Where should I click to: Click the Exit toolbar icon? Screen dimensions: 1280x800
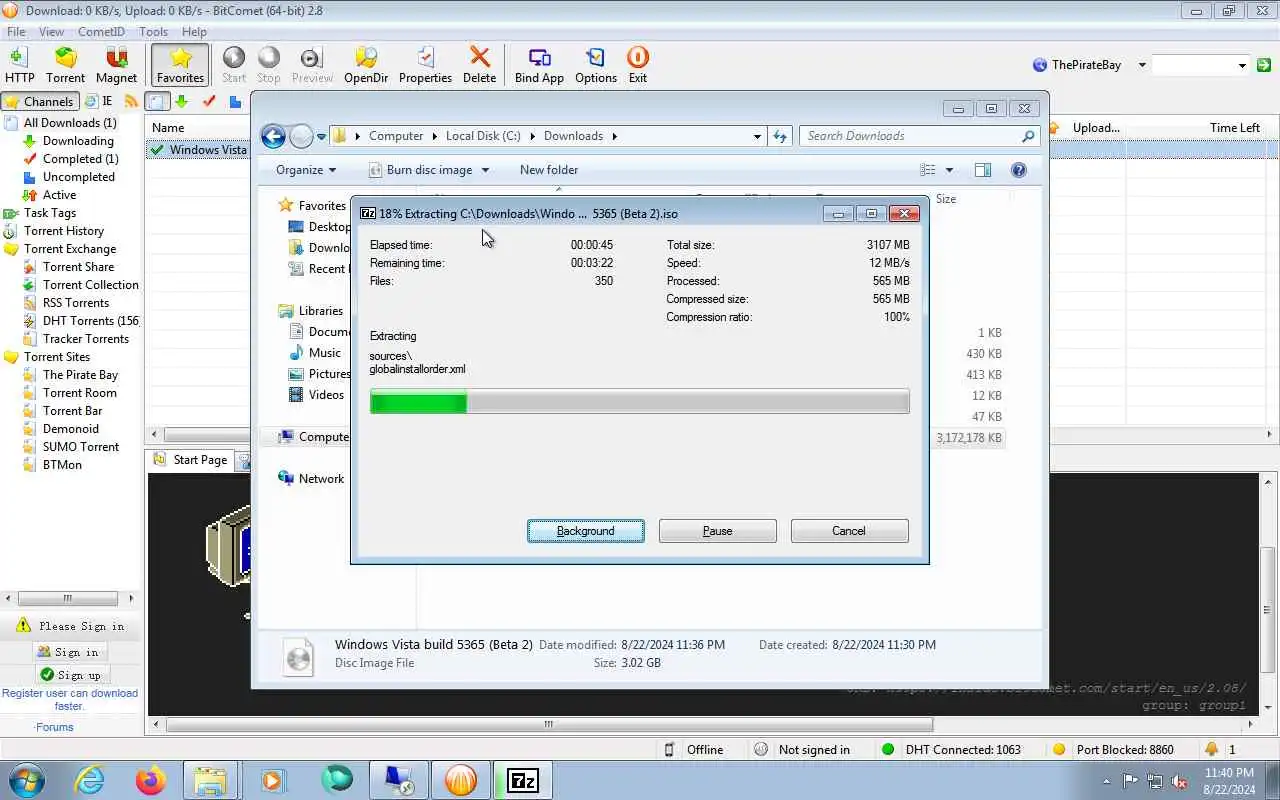click(x=637, y=65)
